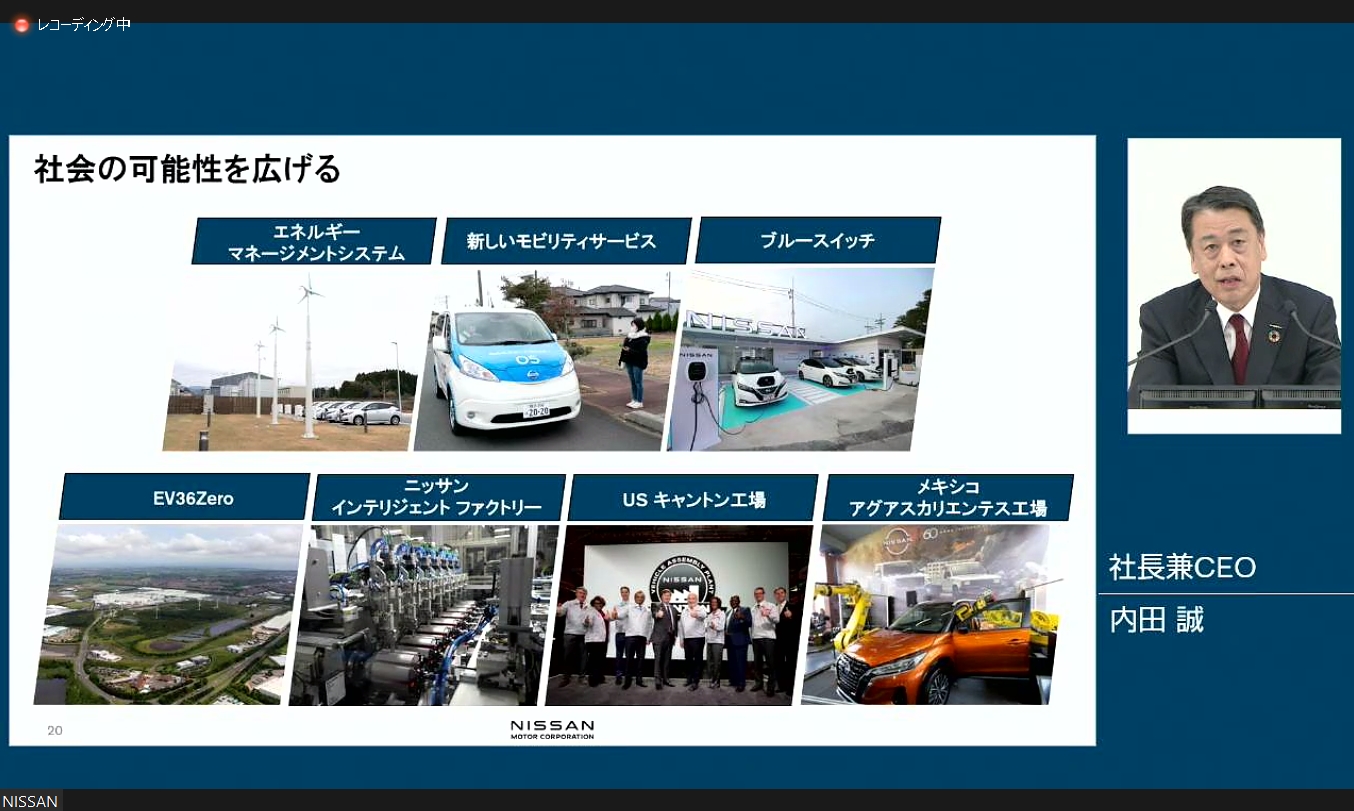Click the EV36Zero label banner
This screenshot has height=811, width=1354.
tap(185, 497)
